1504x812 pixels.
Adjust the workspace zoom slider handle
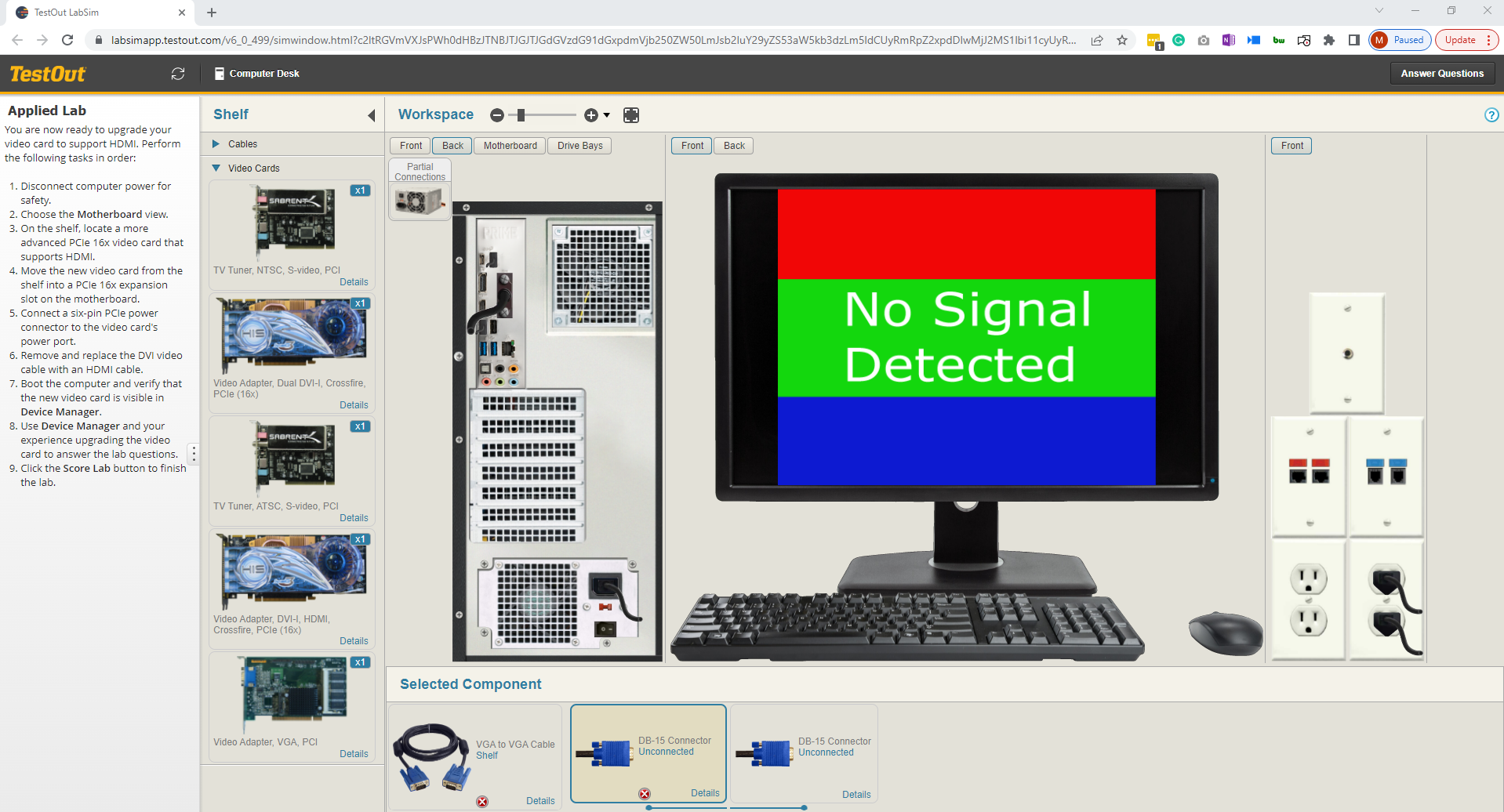click(521, 115)
